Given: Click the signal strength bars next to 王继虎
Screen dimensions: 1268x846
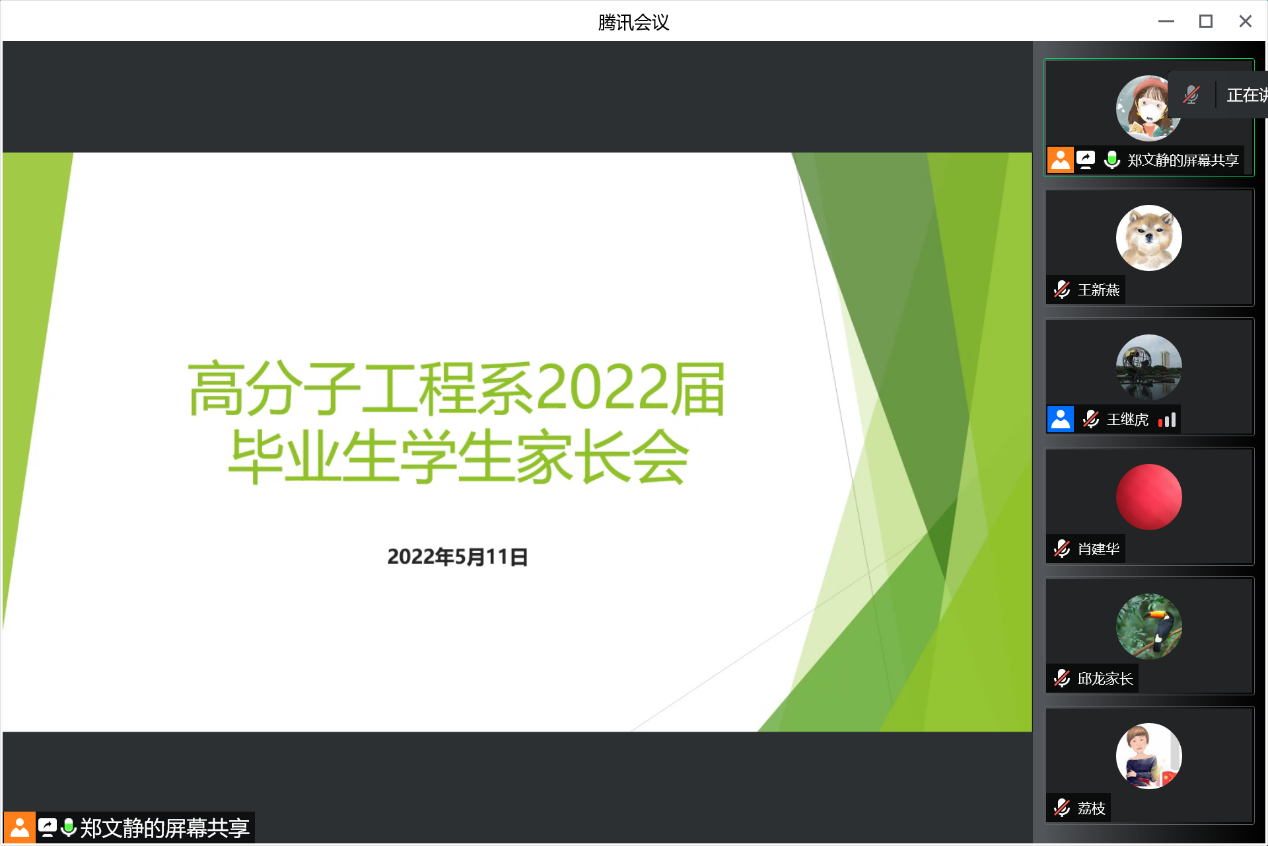Looking at the screenshot, I should (x=1167, y=420).
